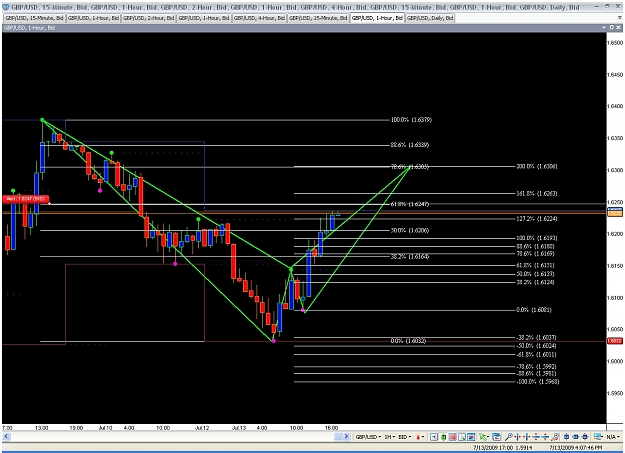This screenshot has width=625, height=453.
Task: Minimize the main application window
Action: (597, 6)
